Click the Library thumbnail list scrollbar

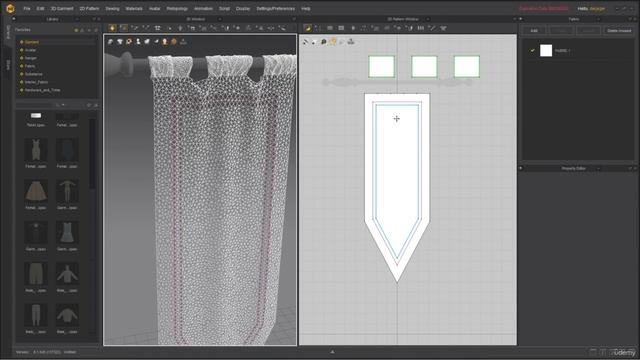click(92, 154)
